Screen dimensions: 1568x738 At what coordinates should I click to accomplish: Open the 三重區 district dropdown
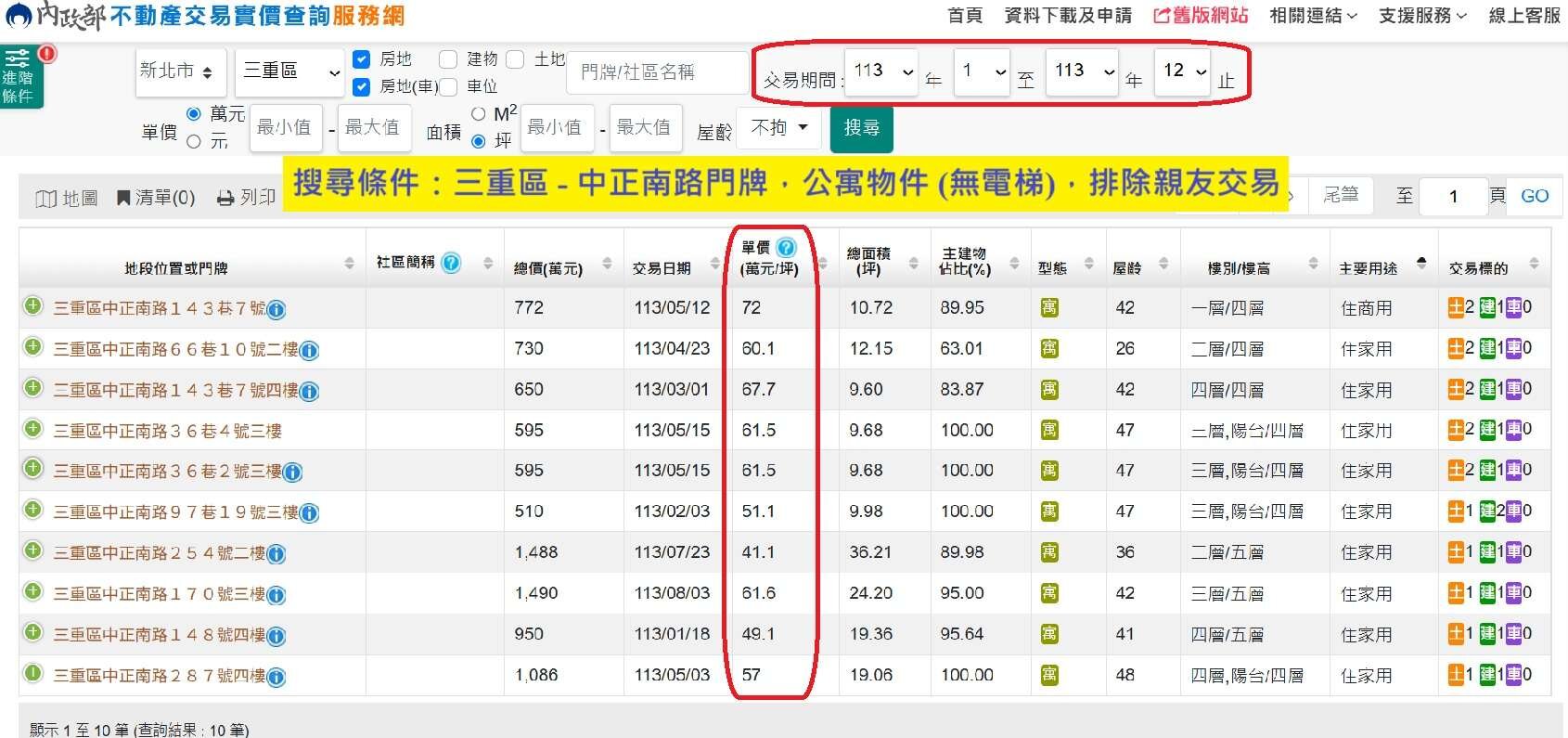click(291, 71)
